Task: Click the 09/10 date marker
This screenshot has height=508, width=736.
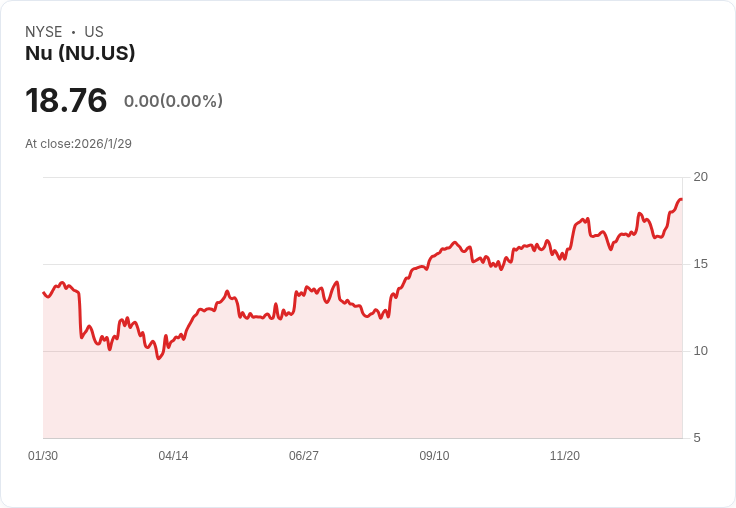Action: coord(434,456)
